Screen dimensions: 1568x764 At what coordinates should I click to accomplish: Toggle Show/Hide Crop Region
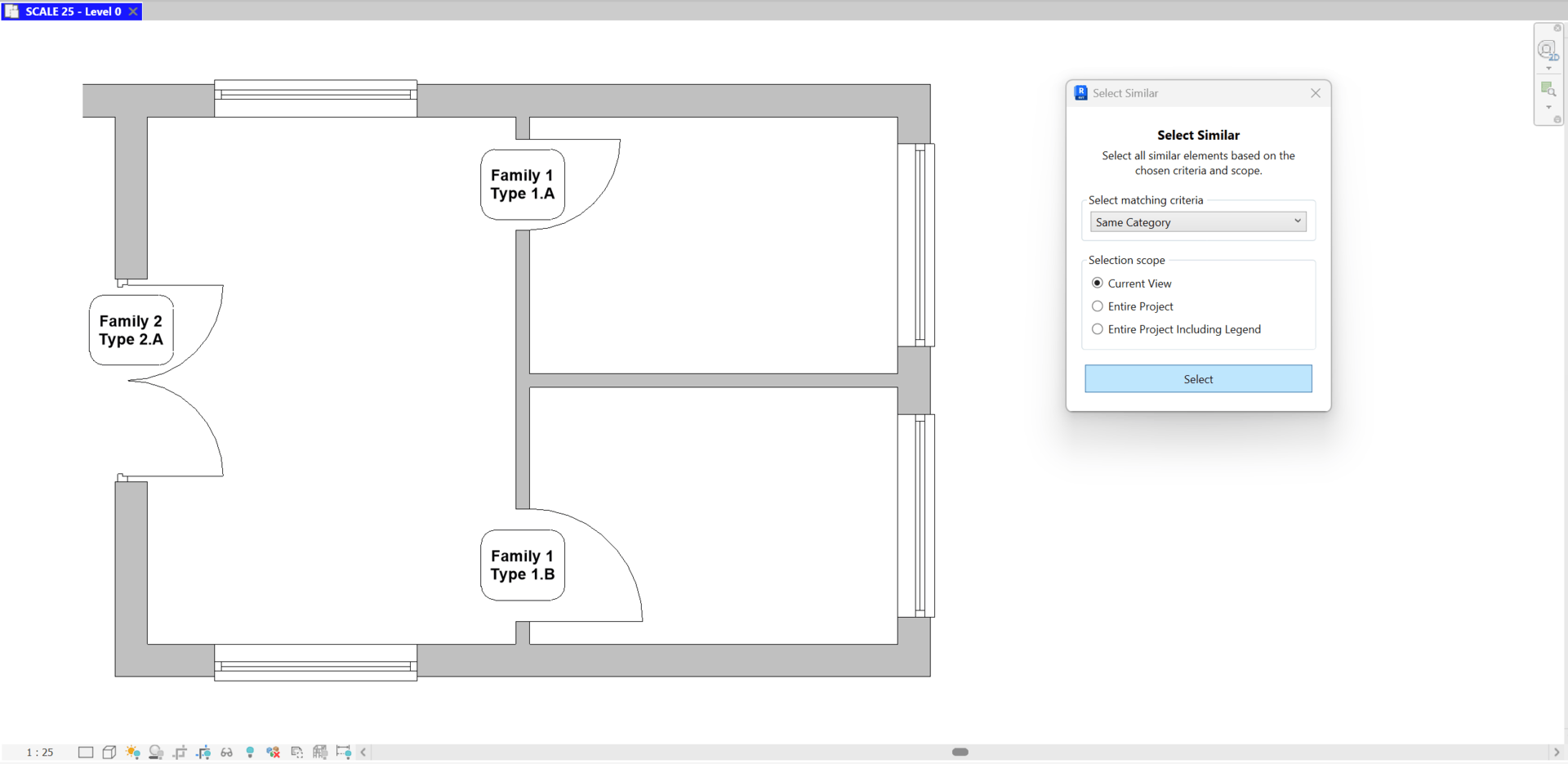pos(203,752)
